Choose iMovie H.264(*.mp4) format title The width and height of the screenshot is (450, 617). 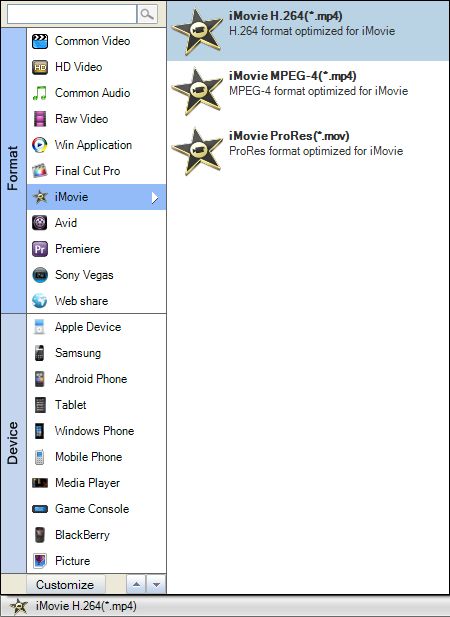tap(286, 16)
